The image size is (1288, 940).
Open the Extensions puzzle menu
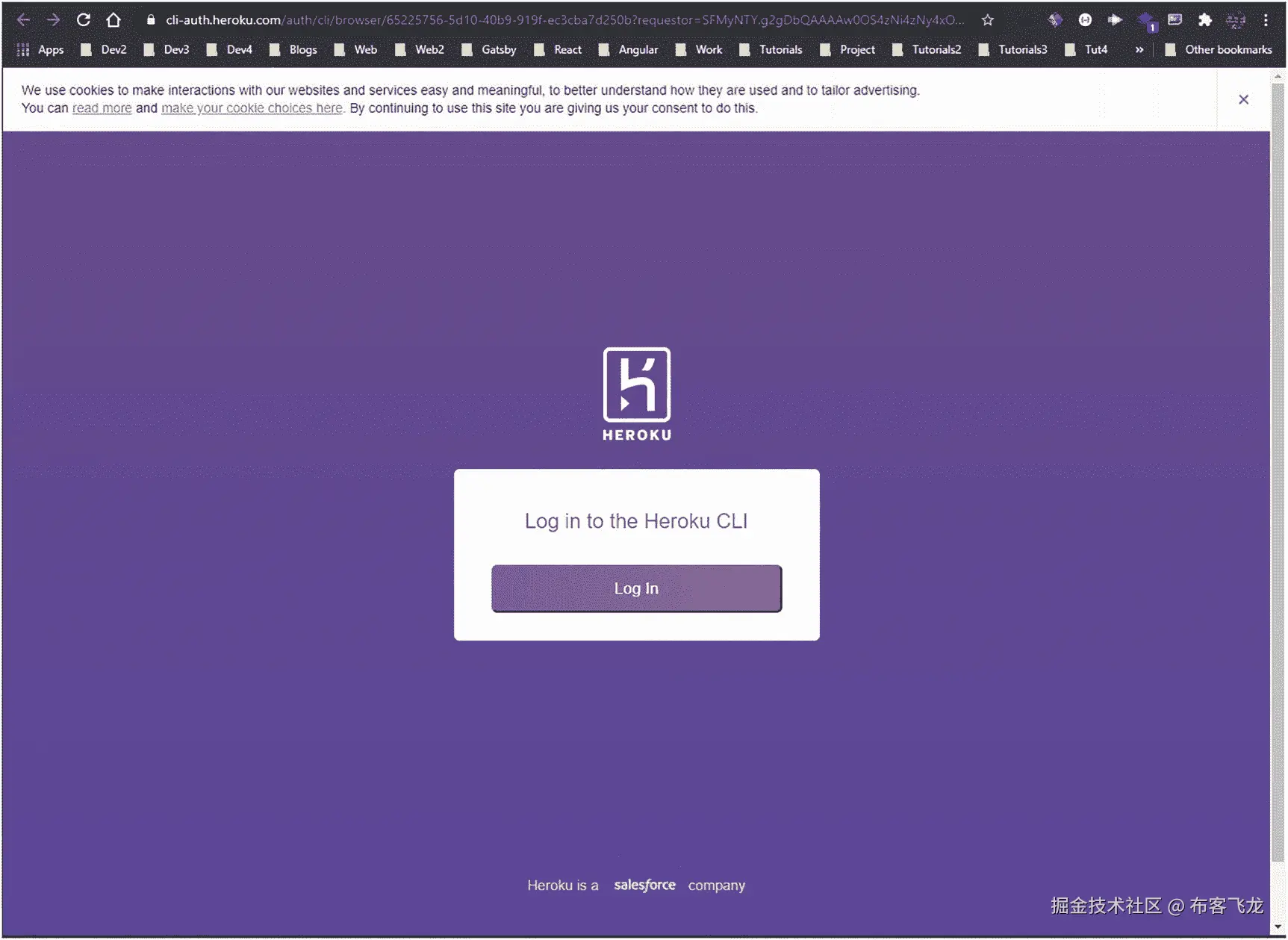coord(1205,20)
